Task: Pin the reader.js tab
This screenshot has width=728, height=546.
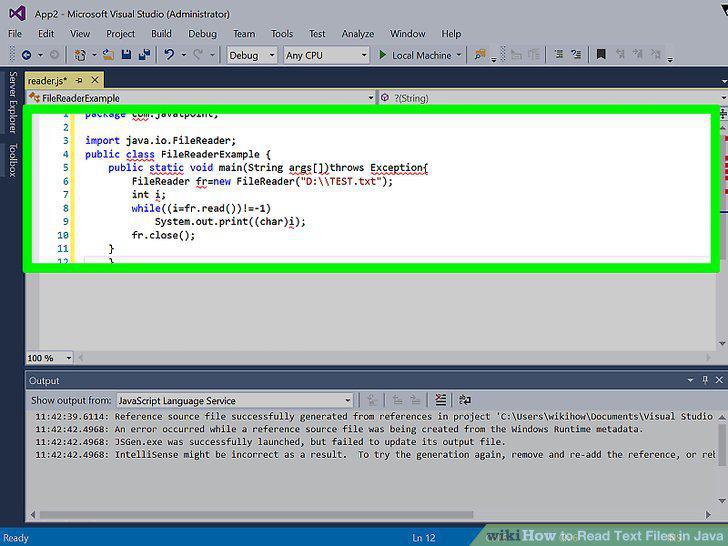Action: [79, 80]
